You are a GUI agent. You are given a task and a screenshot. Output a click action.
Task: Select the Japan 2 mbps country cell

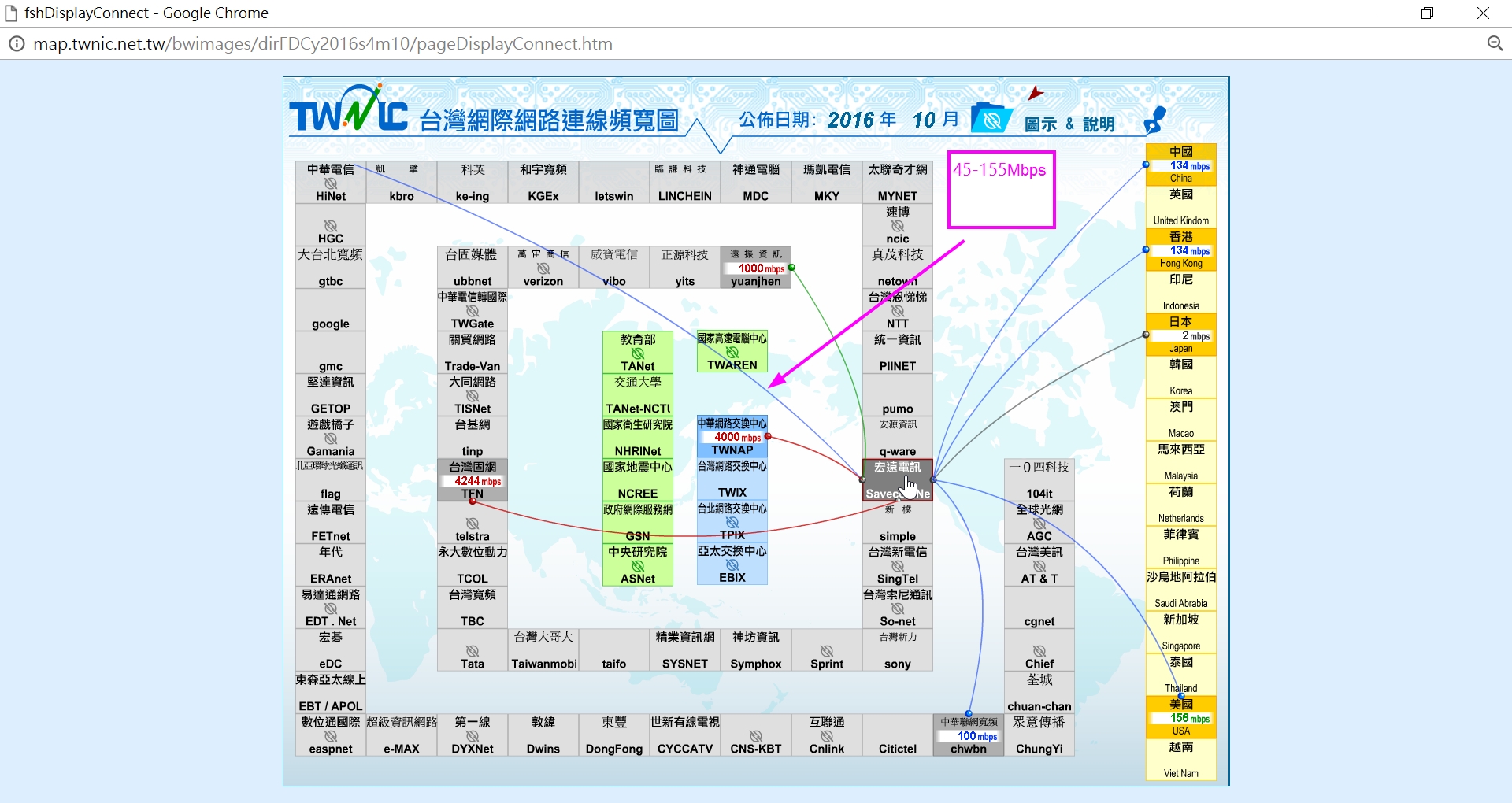click(x=1181, y=335)
